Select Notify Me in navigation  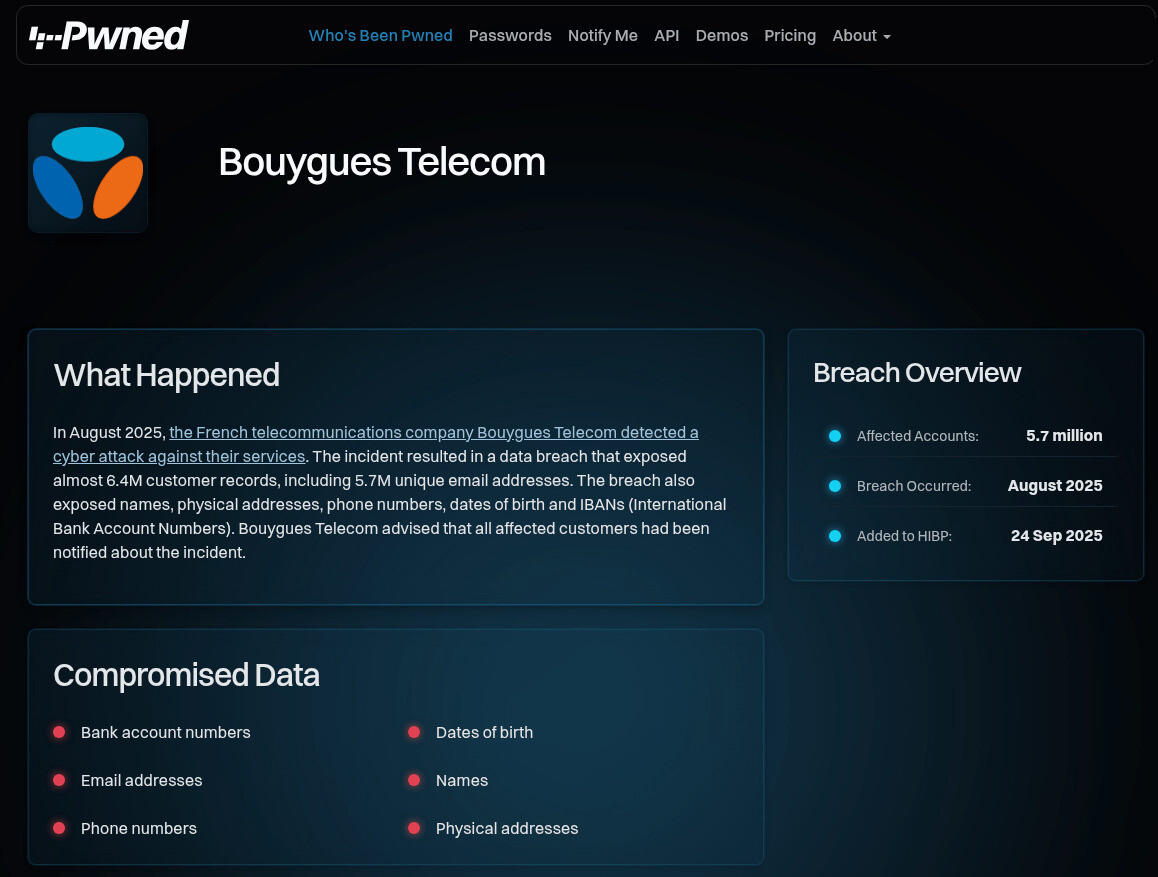click(x=602, y=36)
